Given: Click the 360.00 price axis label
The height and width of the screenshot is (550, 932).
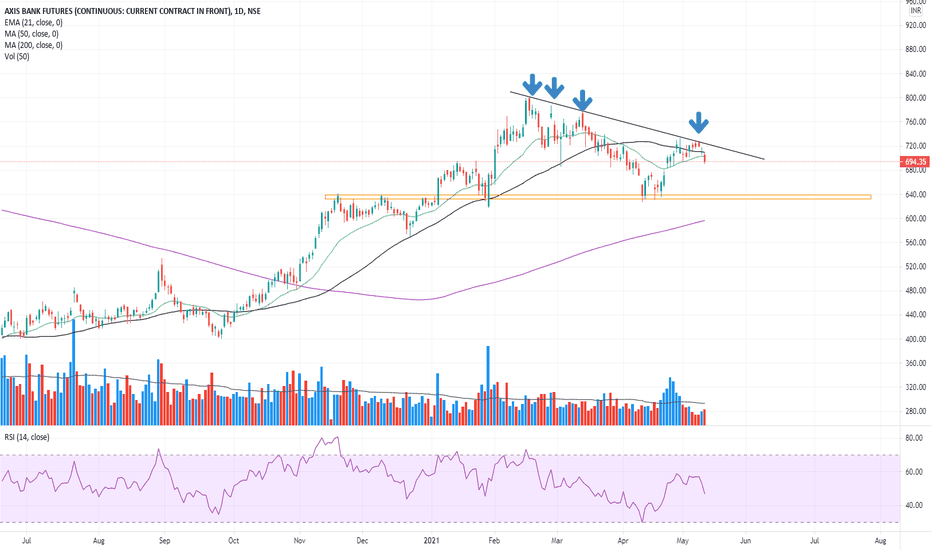Looking at the screenshot, I should (916, 363).
